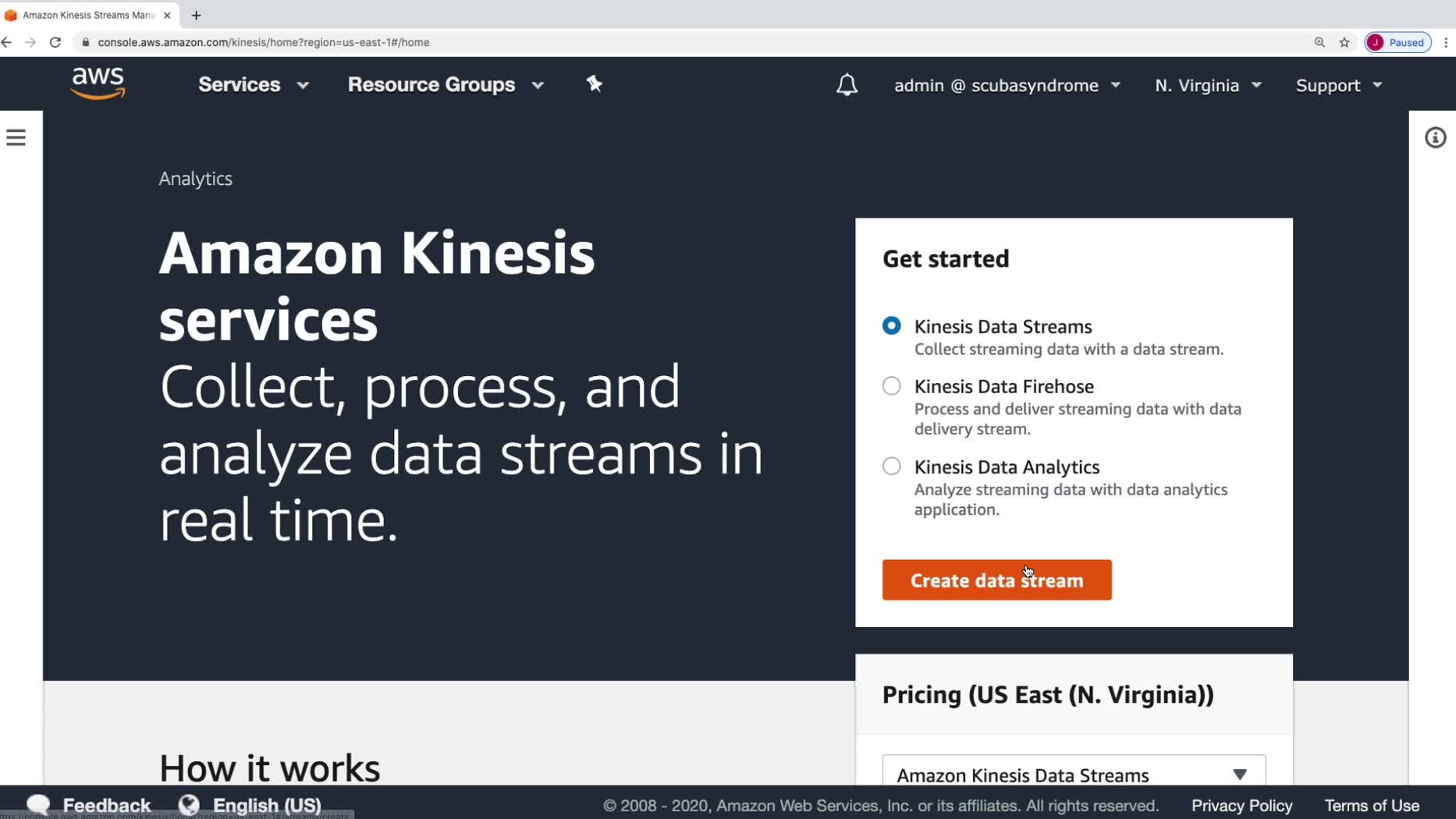Viewport: 1456px width, 819px height.
Task: Click the Pricing (US East (N. Virginia)) heading
Action: [x=1048, y=694]
